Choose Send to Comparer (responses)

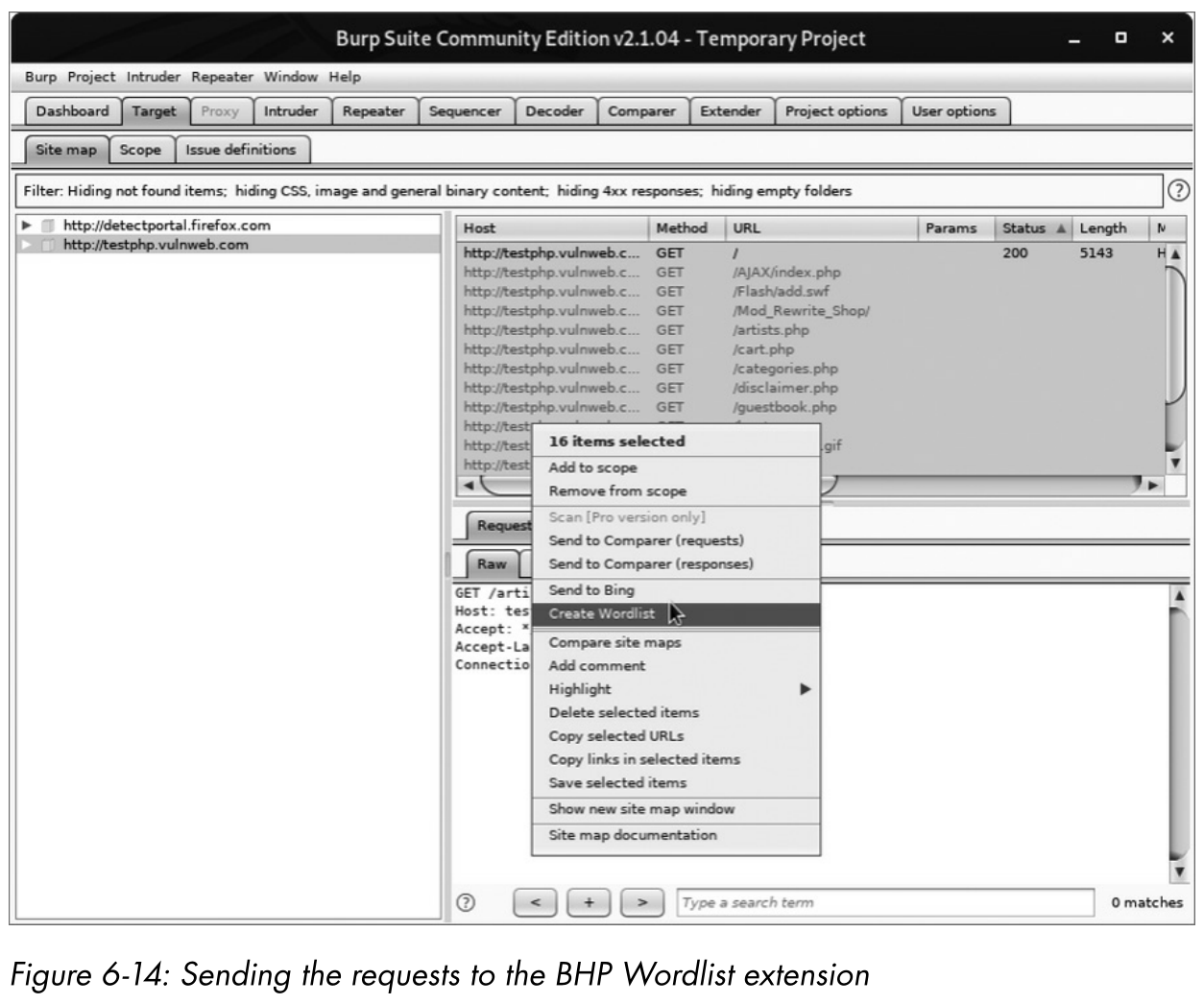coord(676,563)
